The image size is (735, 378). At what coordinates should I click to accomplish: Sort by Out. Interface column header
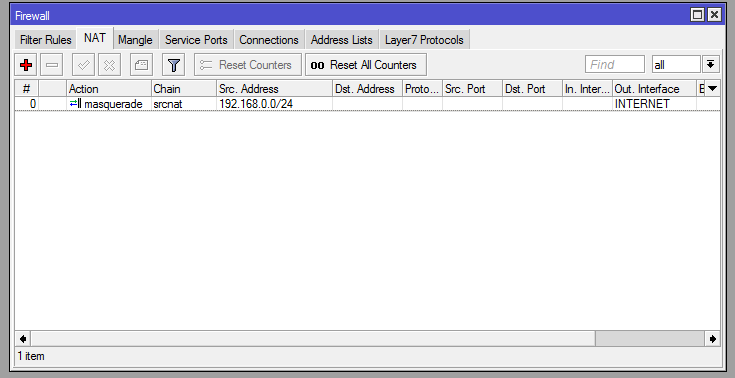click(654, 89)
